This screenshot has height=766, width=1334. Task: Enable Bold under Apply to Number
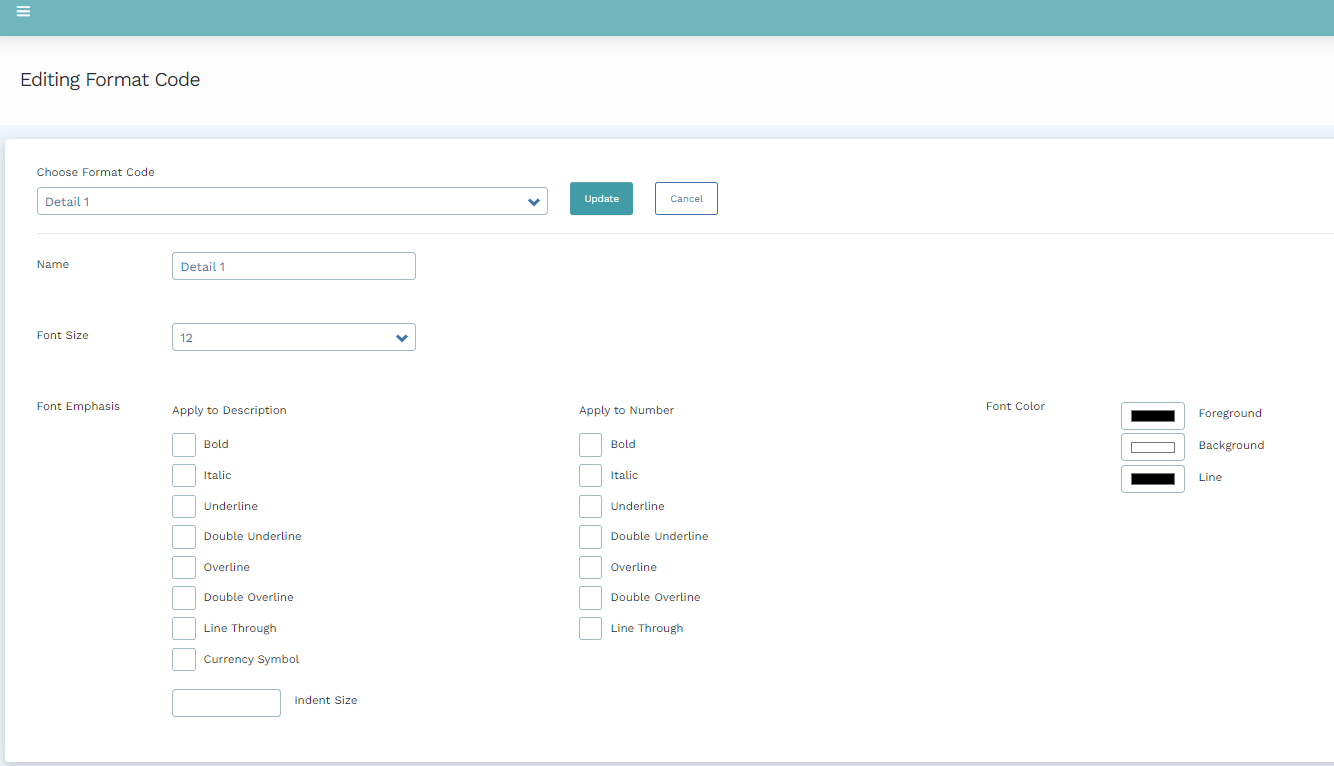[591, 444]
